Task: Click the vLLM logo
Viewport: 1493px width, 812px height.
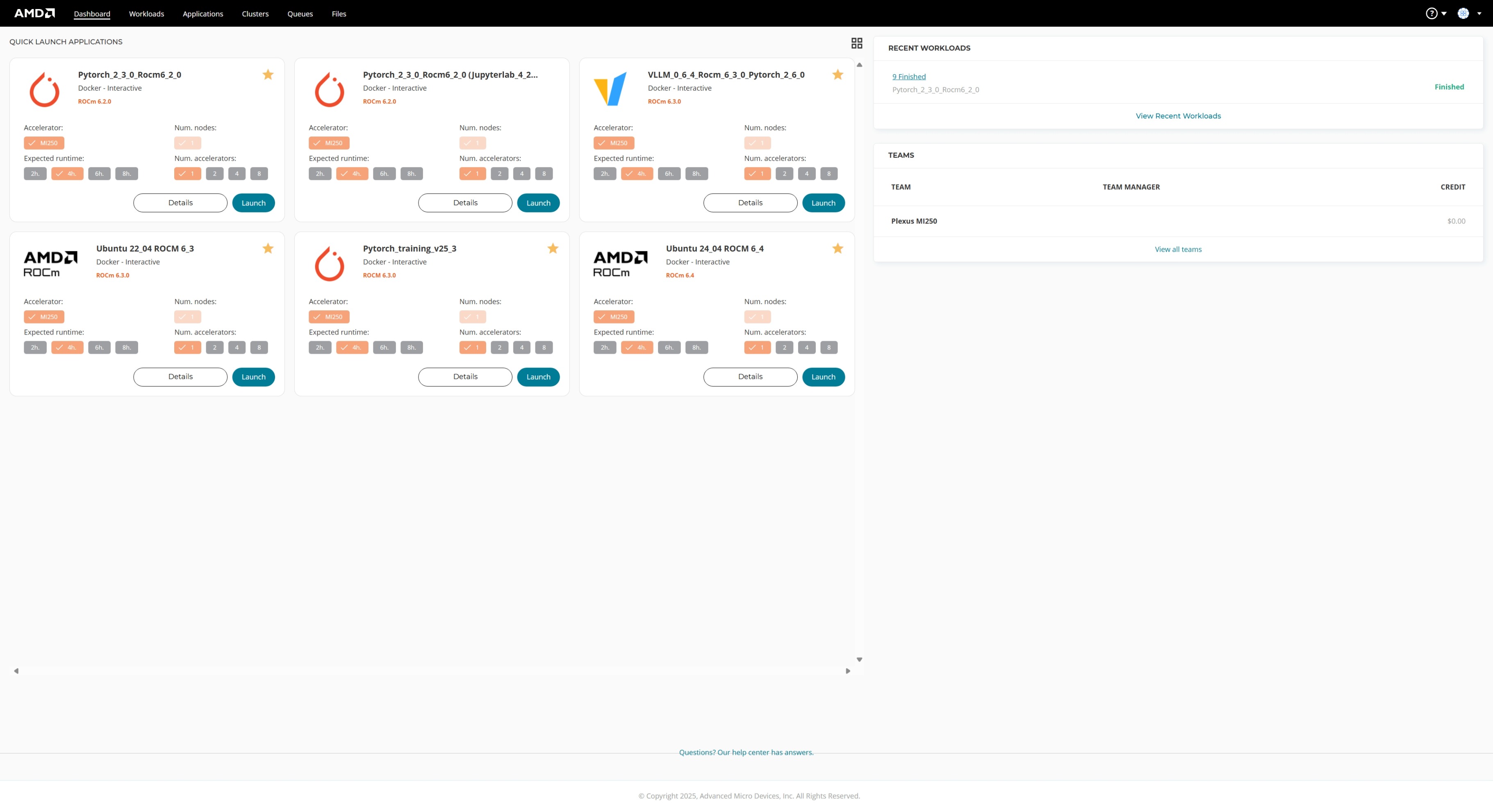Action: (610, 89)
